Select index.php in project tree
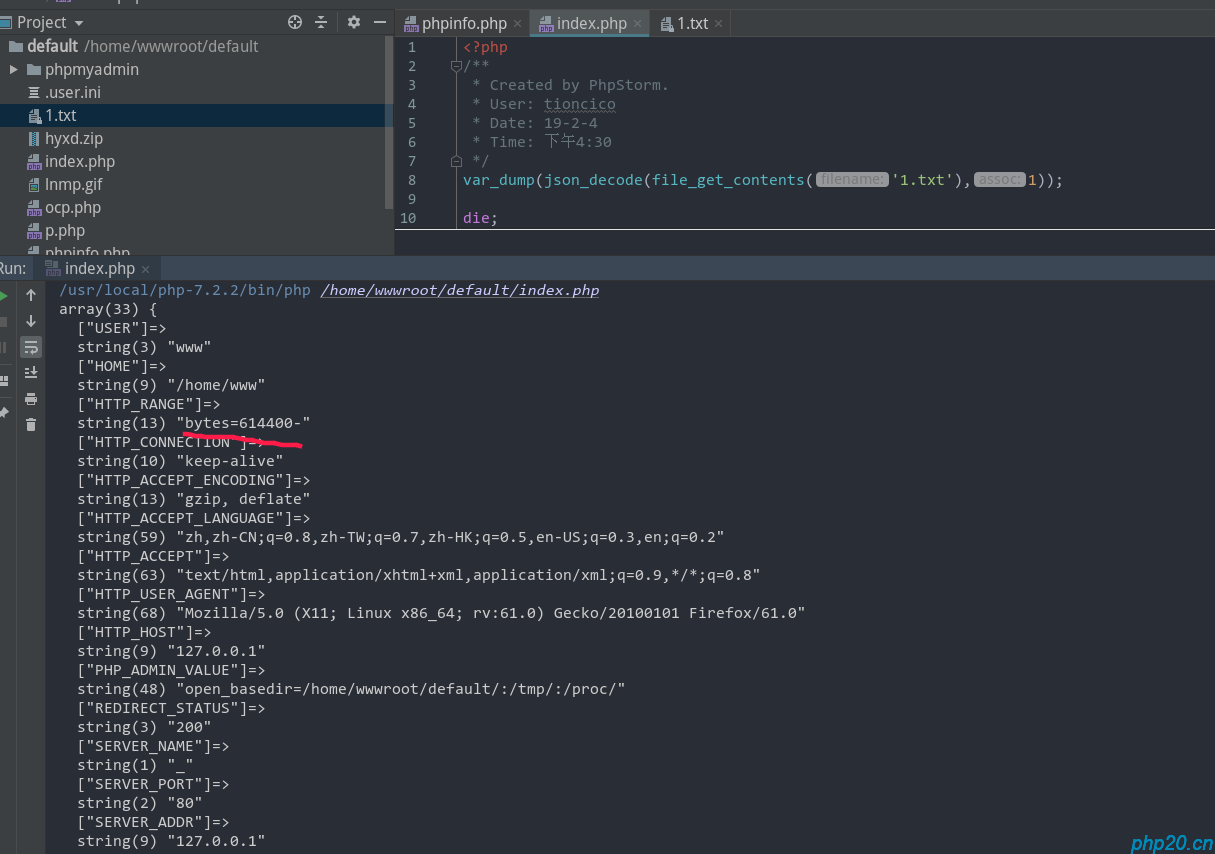The height and width of the screenshot is (854, 1215). click(x=79, y=161)
